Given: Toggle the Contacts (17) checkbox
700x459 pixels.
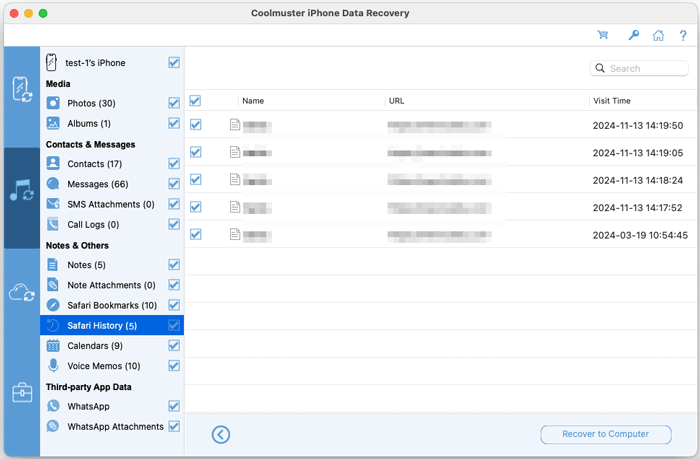Looking at the screenshot, I should tap(174, 163).
